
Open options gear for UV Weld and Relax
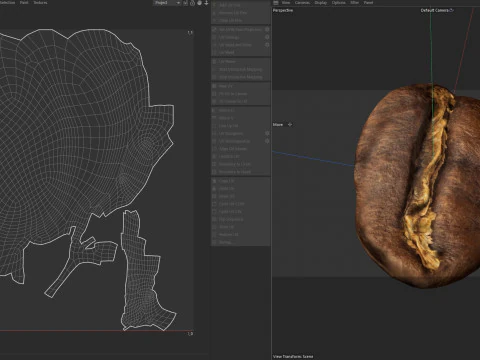pyautogui.click(x=267, y=45)
